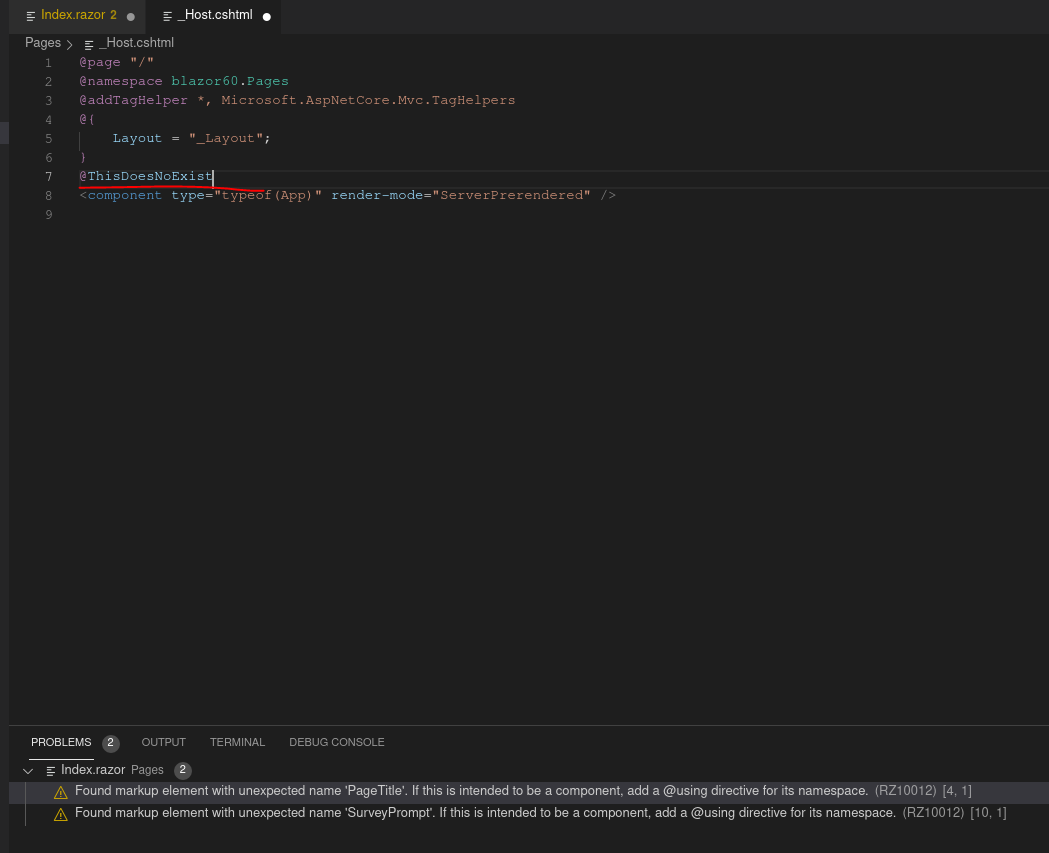Image resolution: width=1049 pixels, height=853 pixels.
Task: Switch to the TERMINAL panel
Action: 237,742
